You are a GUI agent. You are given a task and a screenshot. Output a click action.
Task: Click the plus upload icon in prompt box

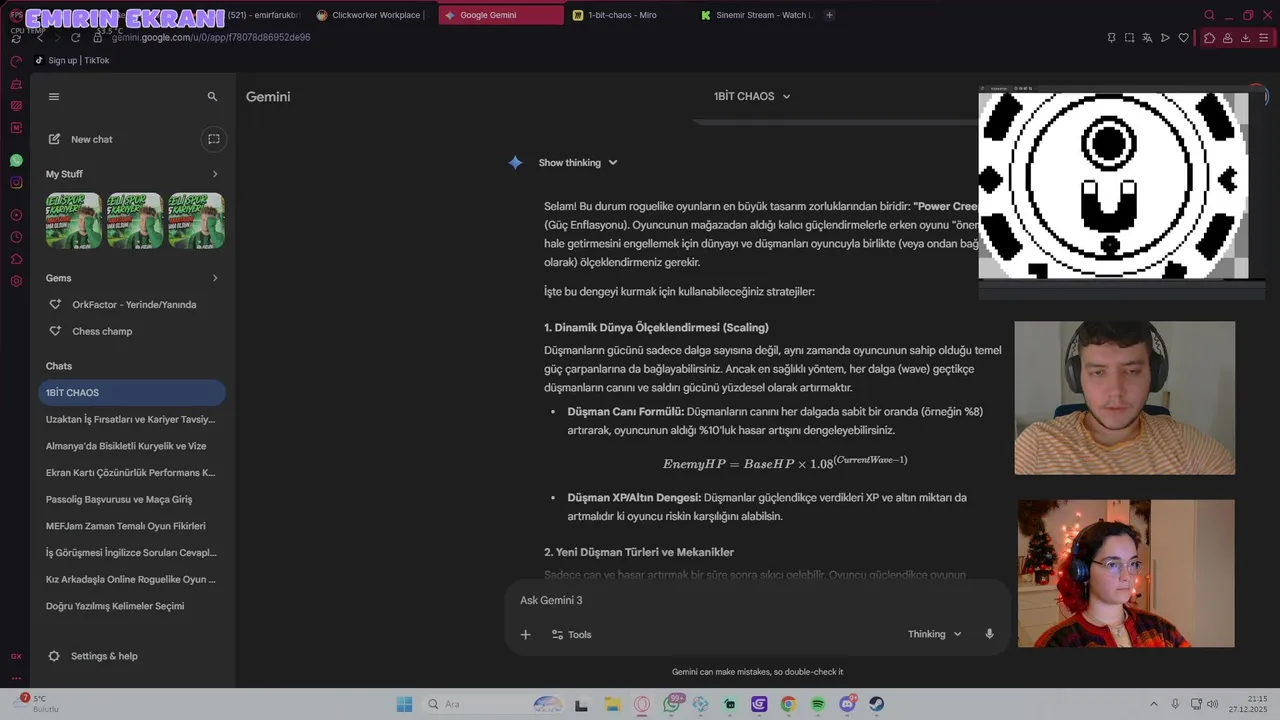pyautogui.click(x=525, y=634)
